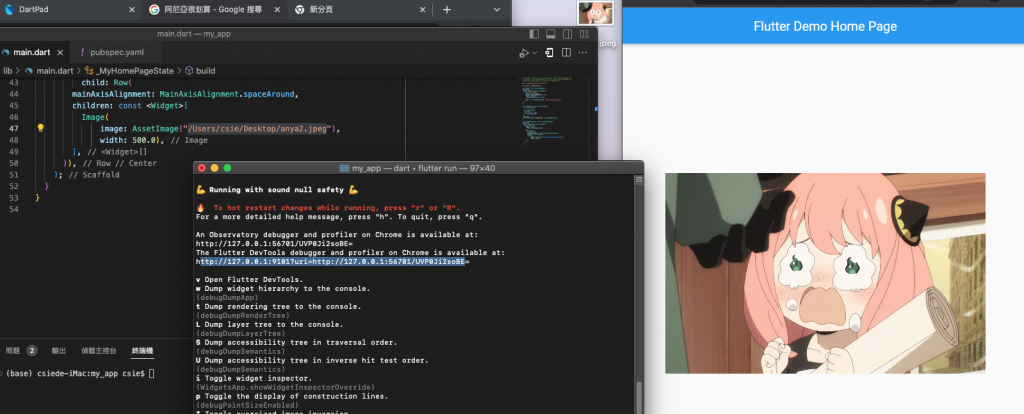
Task: Toggle primary side bar in VS Code
Action: coord(534,34)
